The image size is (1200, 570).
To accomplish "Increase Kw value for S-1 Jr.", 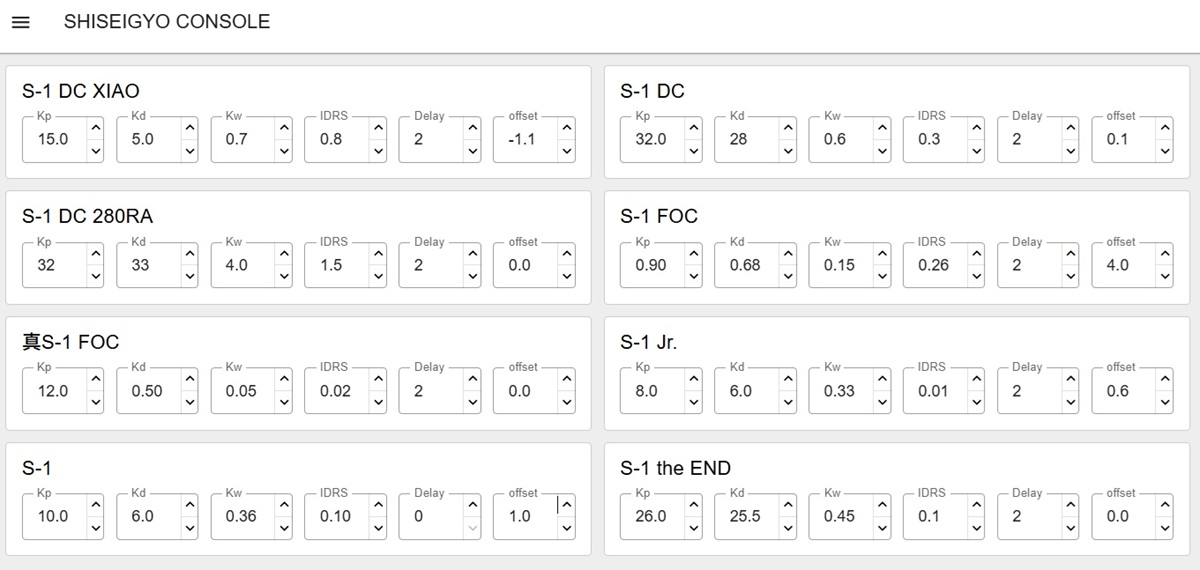I will pos(882,379).
